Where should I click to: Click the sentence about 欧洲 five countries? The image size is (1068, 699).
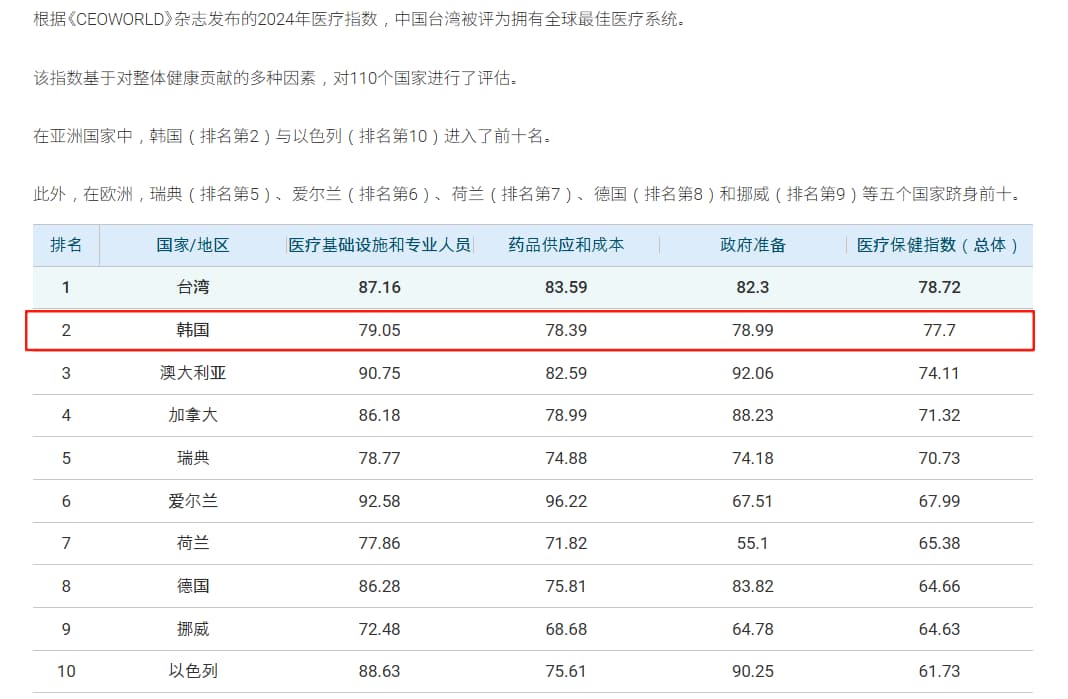[528, 195]
